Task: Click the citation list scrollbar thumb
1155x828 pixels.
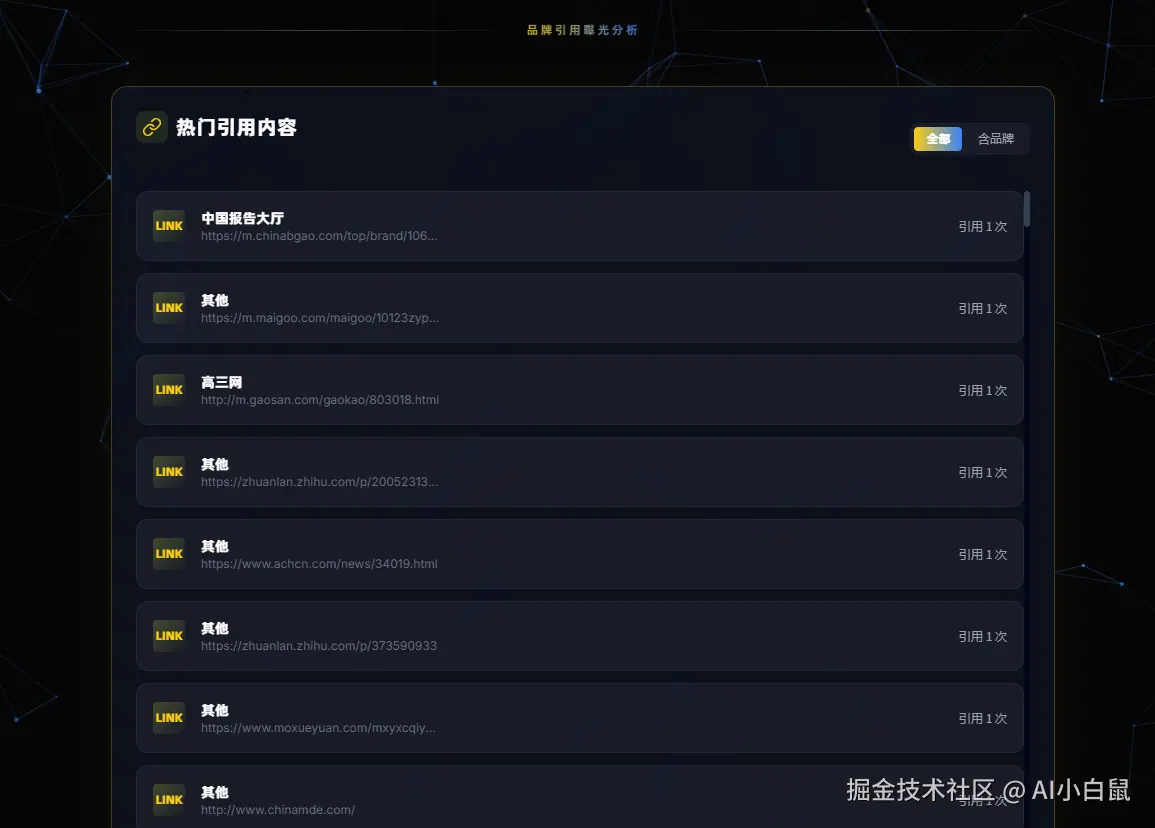Action: 1027,209
